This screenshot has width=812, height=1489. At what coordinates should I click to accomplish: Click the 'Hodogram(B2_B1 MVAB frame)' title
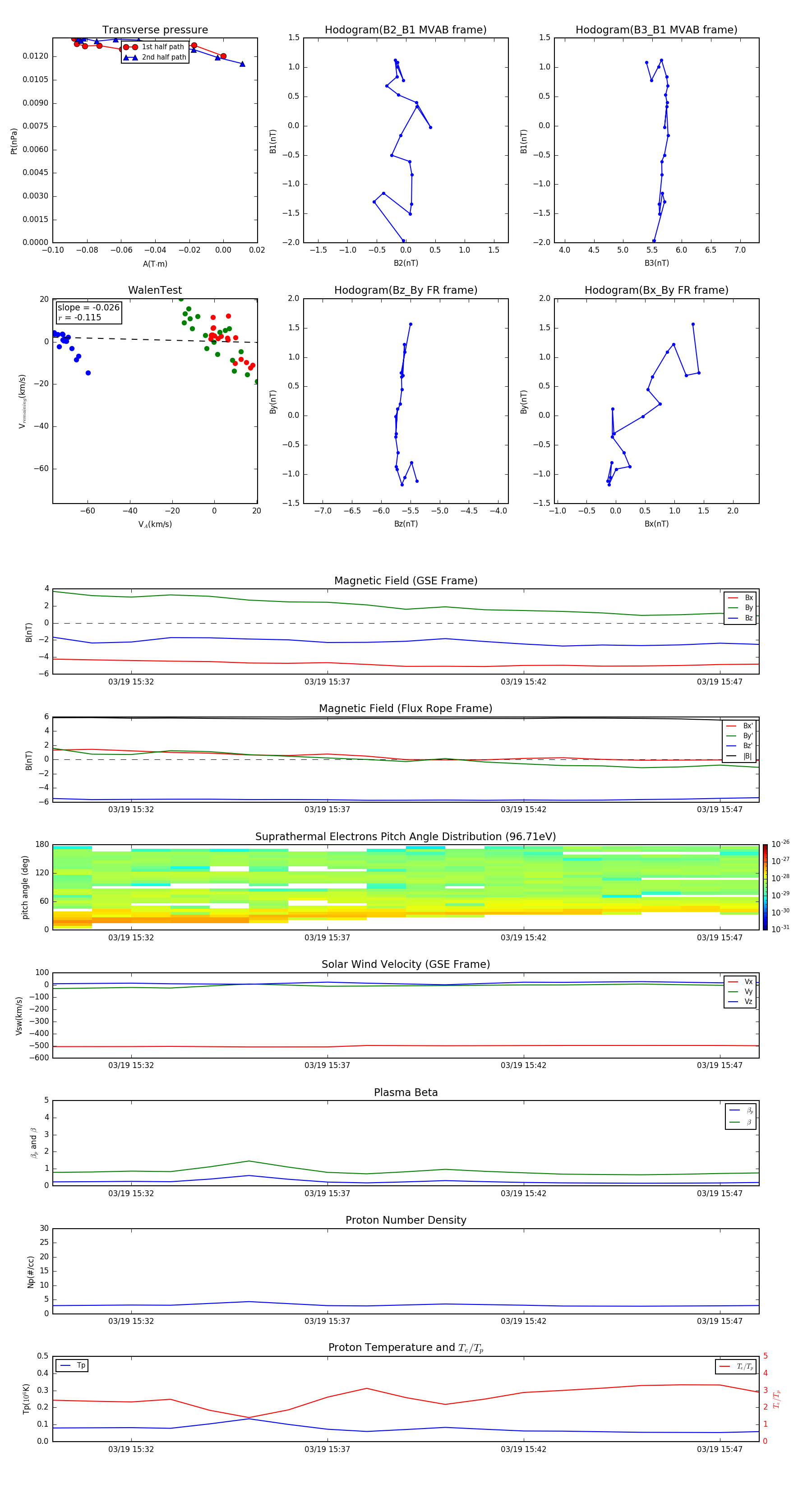[x=406, y=29]
